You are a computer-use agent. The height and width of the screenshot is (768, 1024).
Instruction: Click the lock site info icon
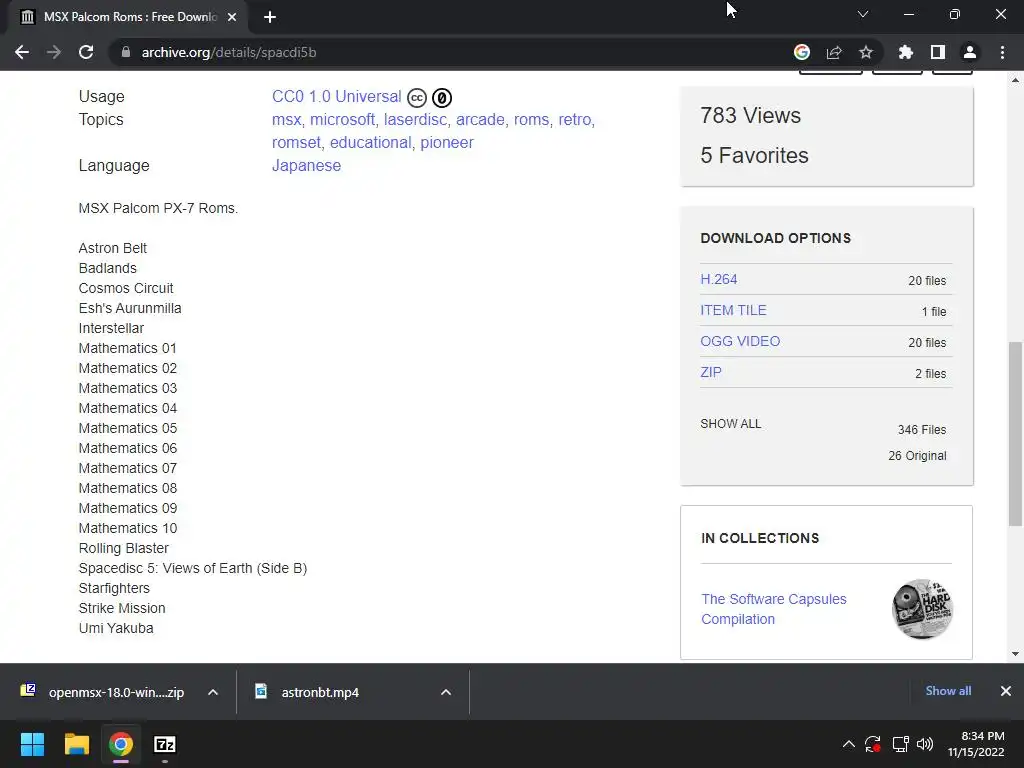125,52
